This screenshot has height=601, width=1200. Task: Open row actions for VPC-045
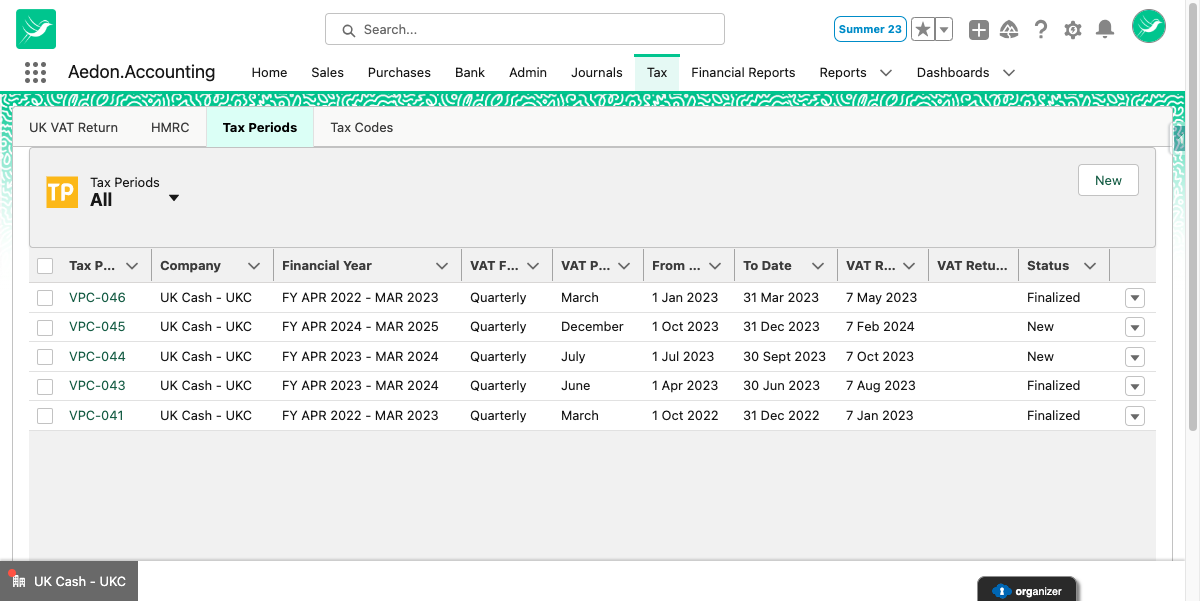coord(1134,327)
